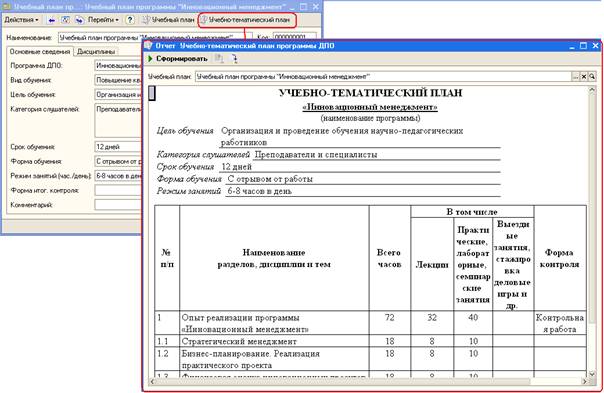This screenshot has width=604, height=393.
Task: Click the vertical scrollbar down arrow in report
Action: point(592,373)
